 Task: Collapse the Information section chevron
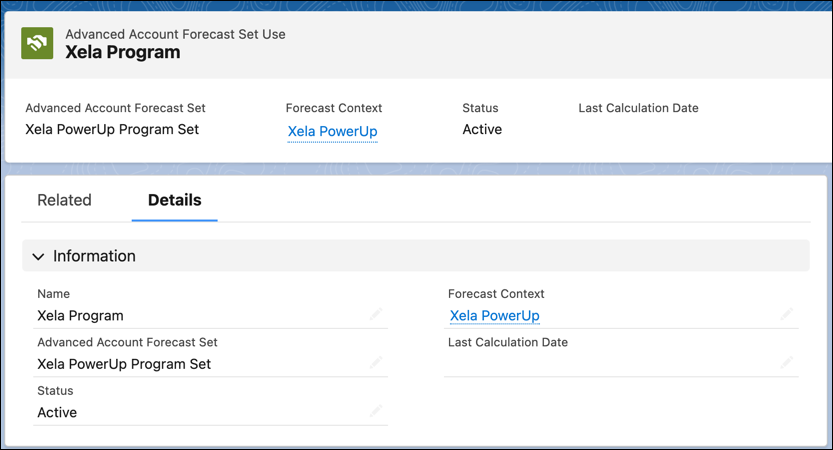38,257
